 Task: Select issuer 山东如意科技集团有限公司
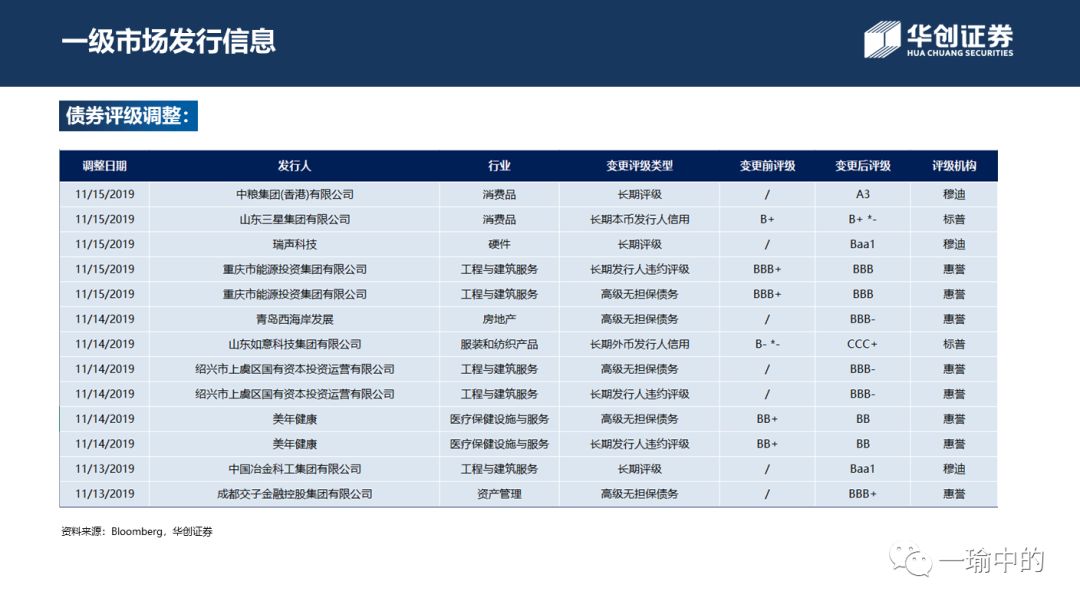(295, 344)
